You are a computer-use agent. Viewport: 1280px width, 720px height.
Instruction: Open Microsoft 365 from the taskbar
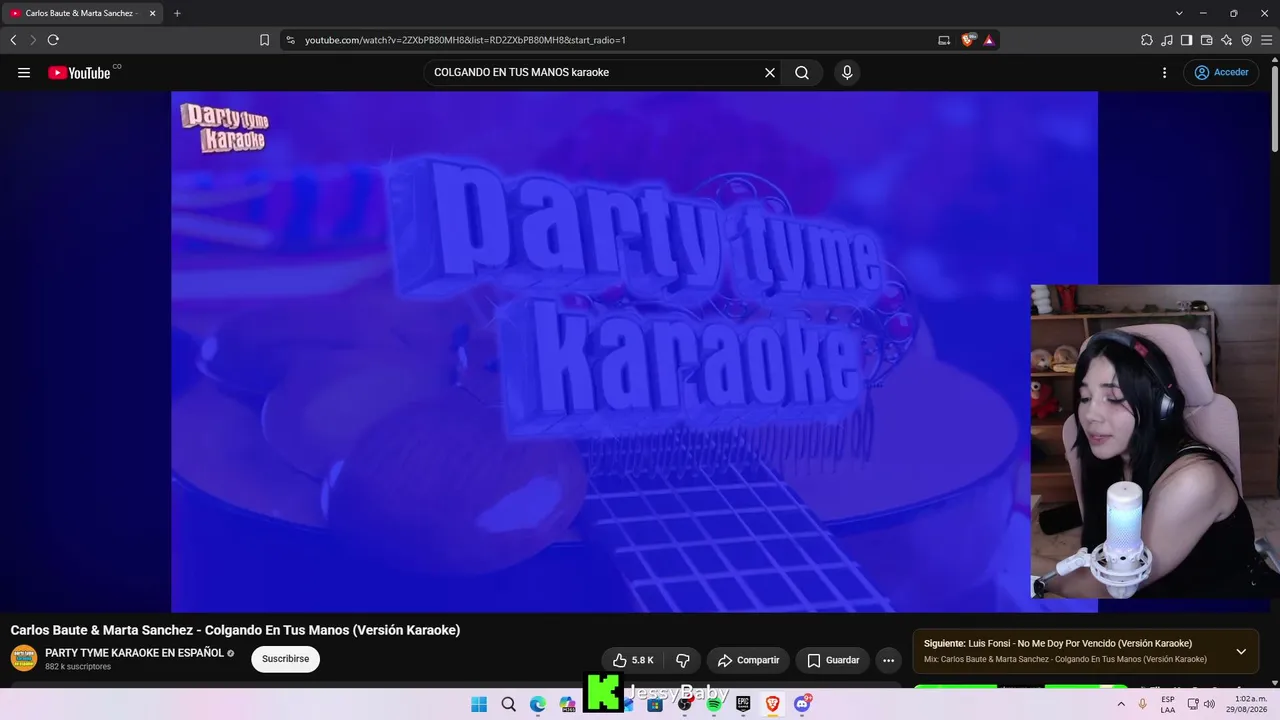click(x=568, y=704)
